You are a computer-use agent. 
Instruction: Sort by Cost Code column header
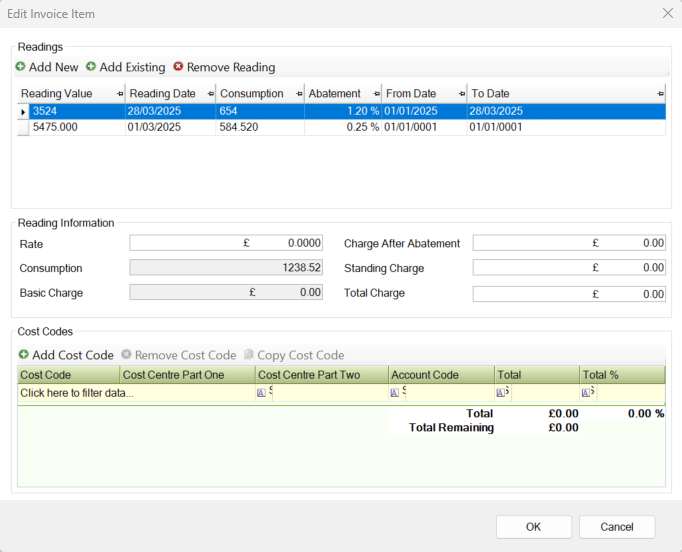tap(68, 375)
